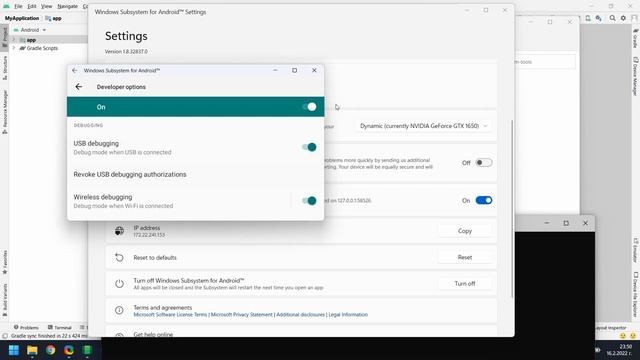
Task: Open the Gradle panel tab on right edge
Action: (x=636, y=38)
